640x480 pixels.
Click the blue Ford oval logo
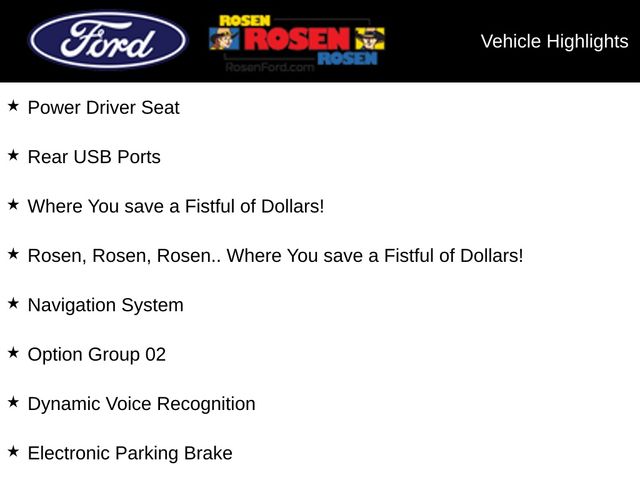click(x=107, y=41)
